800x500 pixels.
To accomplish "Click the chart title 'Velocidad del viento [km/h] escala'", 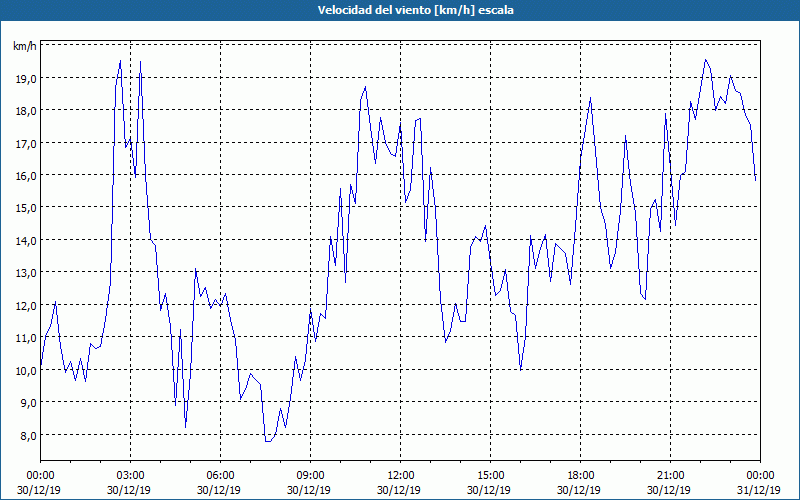I will pyautogui.click(x=415, y=10).
